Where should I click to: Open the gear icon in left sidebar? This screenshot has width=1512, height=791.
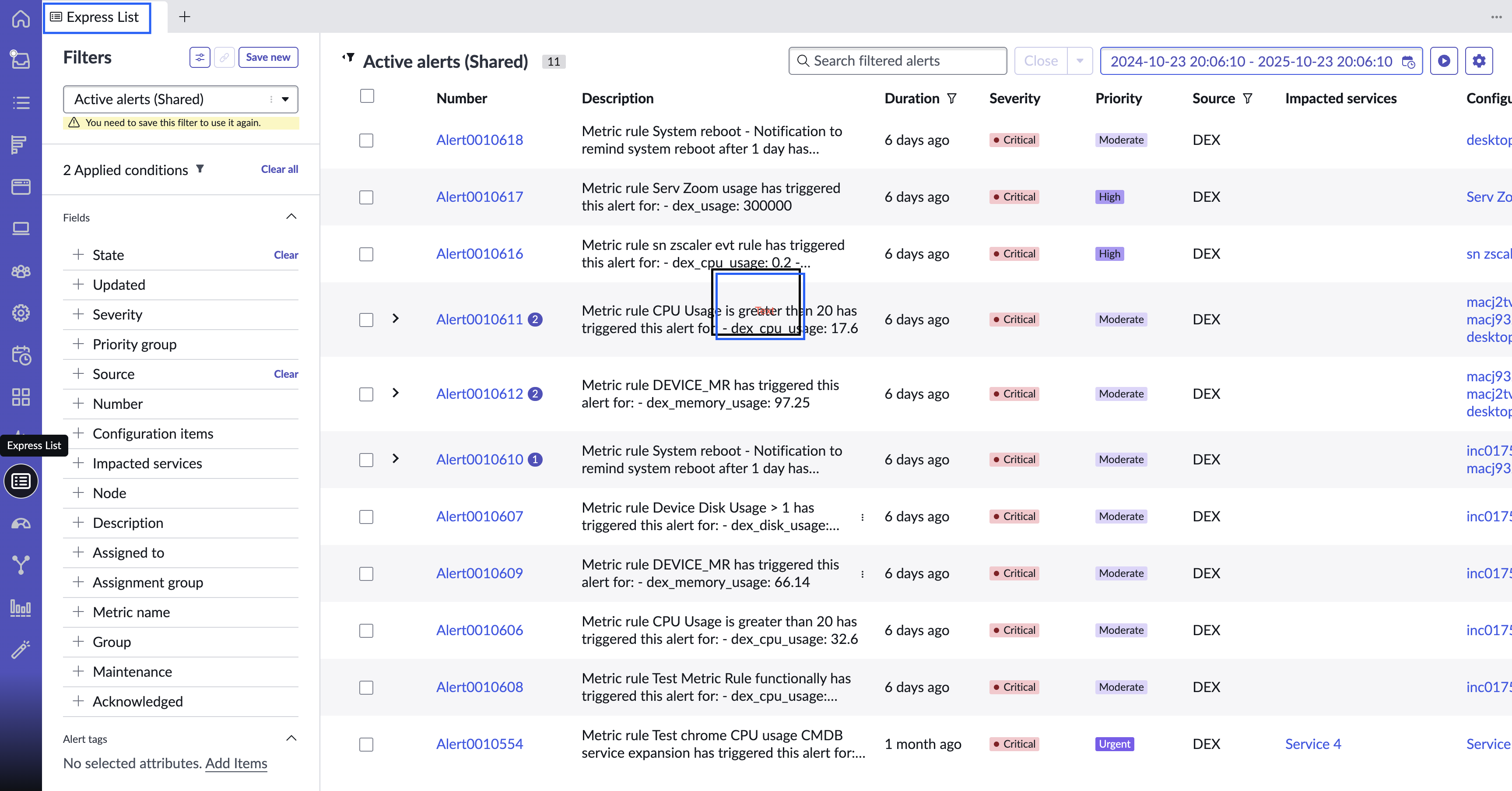[x=21, y=313]
